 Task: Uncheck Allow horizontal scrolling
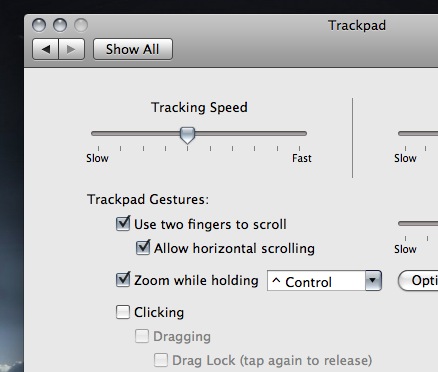[143, 248]
